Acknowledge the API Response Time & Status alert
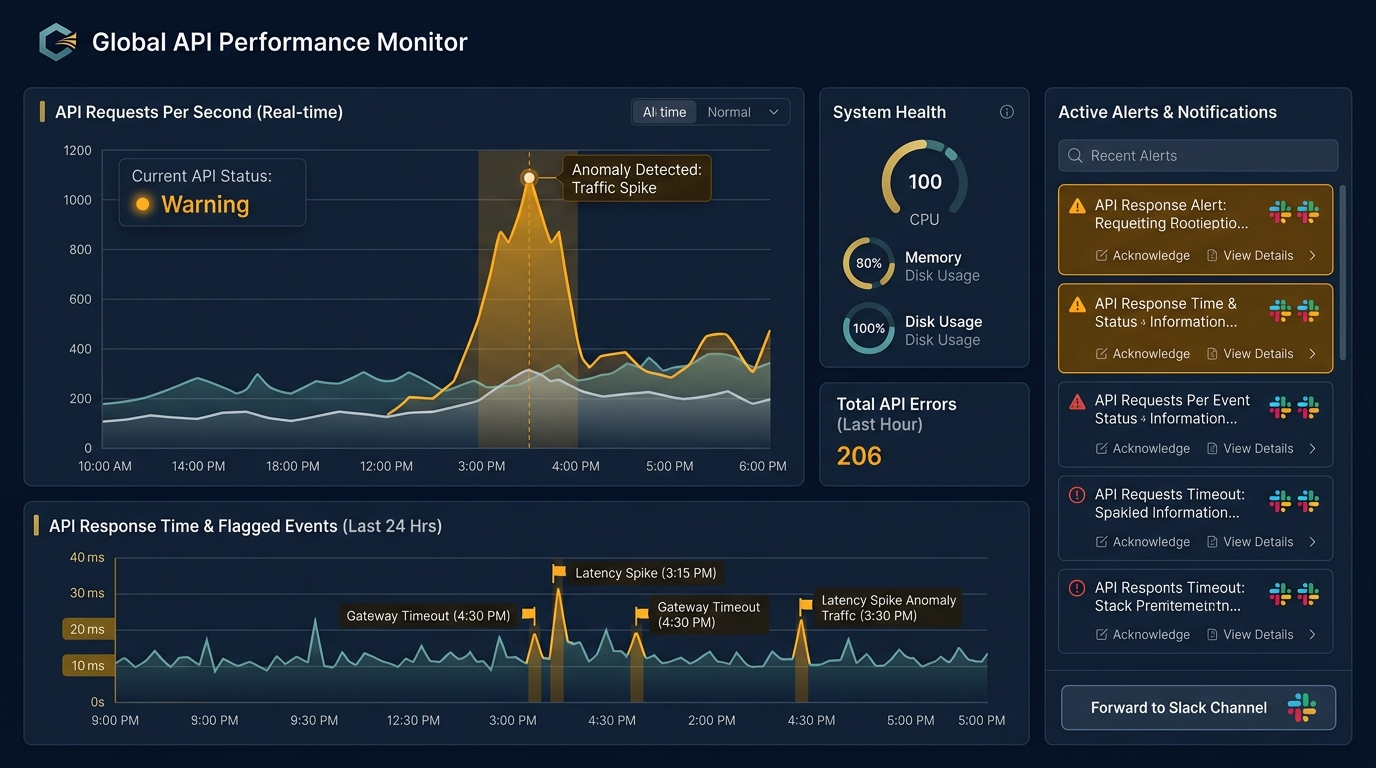The image size is (1376, 768). (1143, 354)
